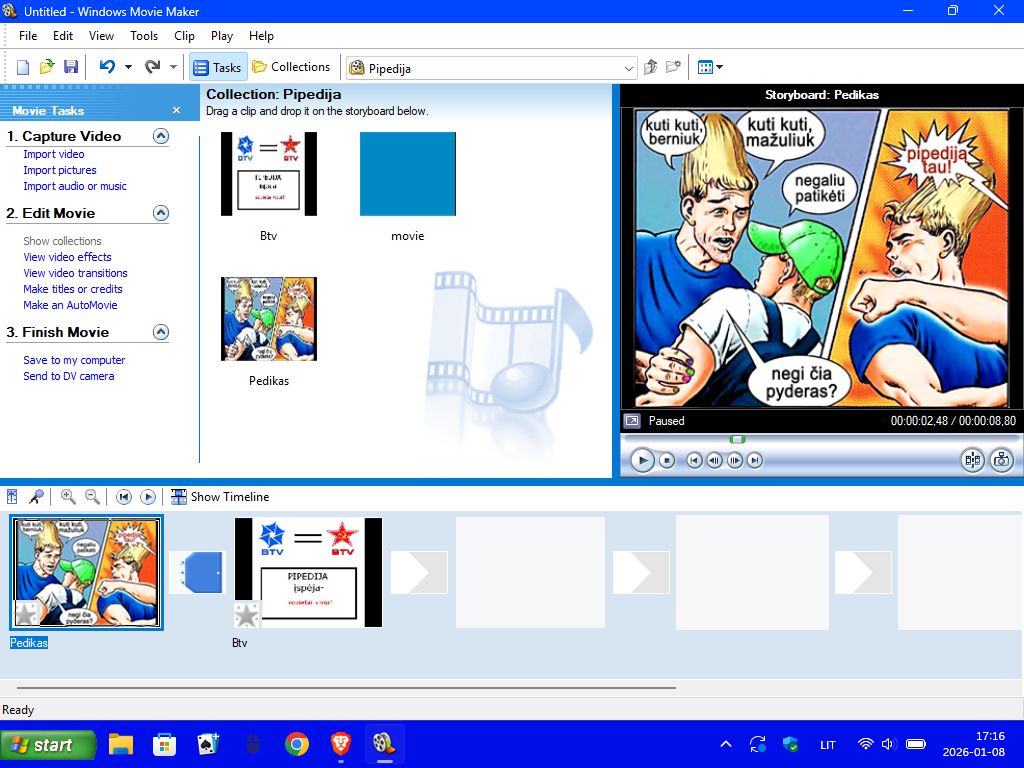The height and width of the screenshot is (768, 1024).
Task: Click the Narrate Timeline microphone icon
Action: pyautogui.click(x=36, y=497)
